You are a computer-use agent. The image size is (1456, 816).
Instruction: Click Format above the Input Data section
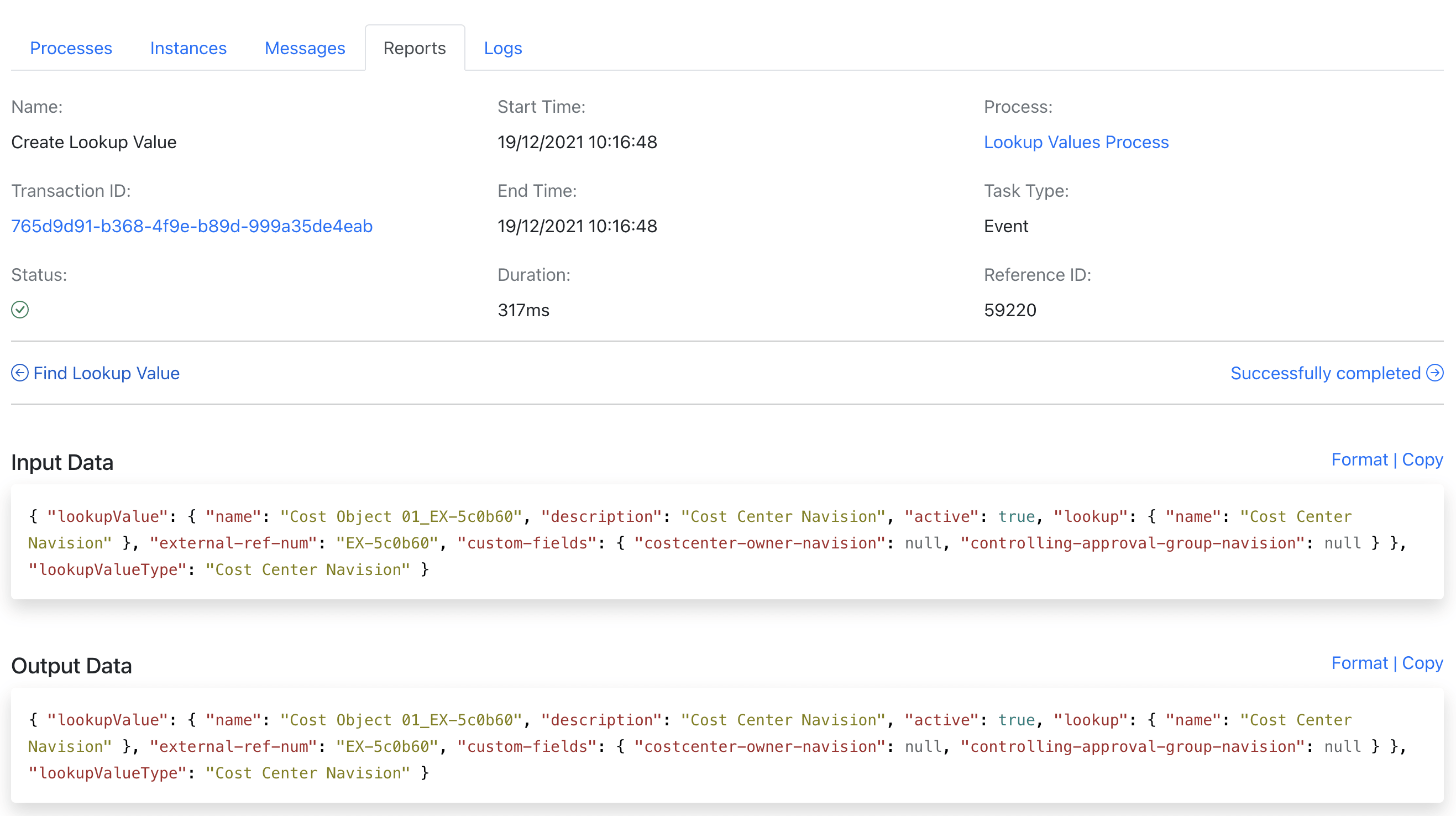tap(1360, 459)
